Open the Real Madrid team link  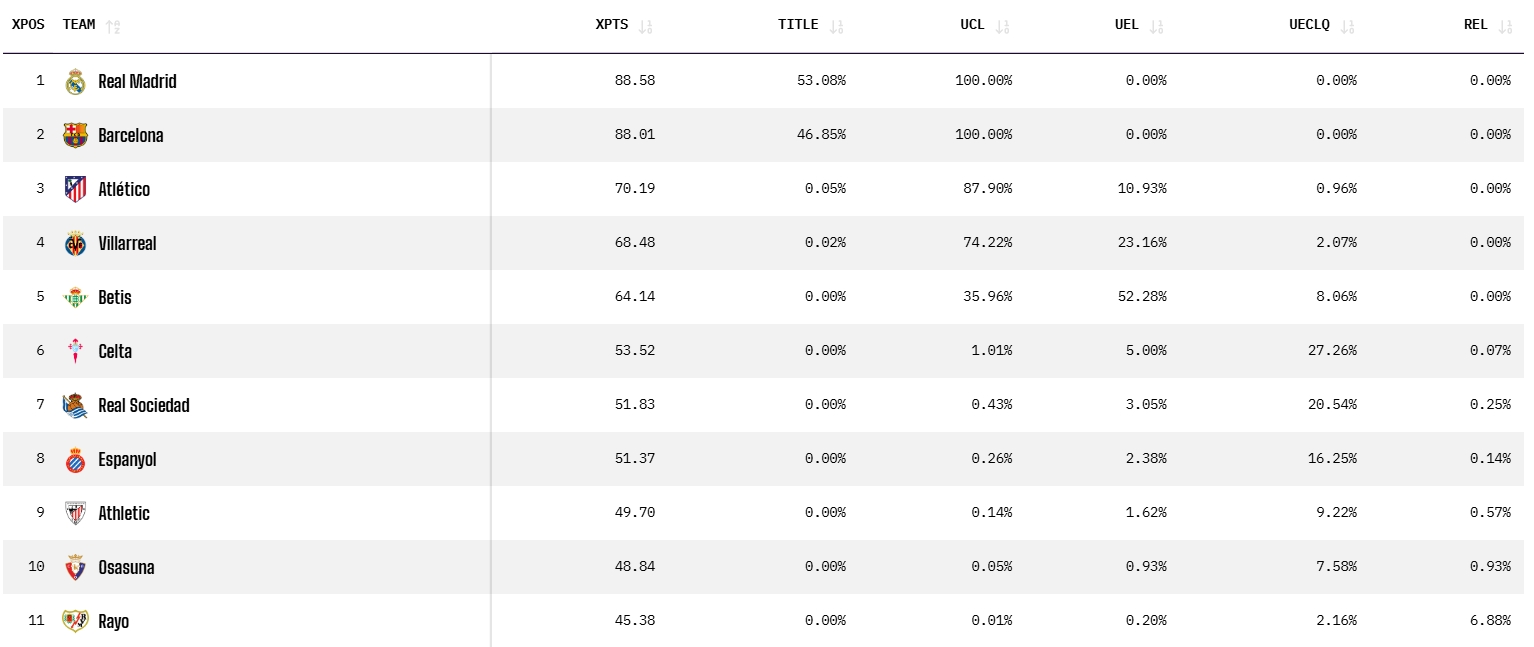click(137, 82)
